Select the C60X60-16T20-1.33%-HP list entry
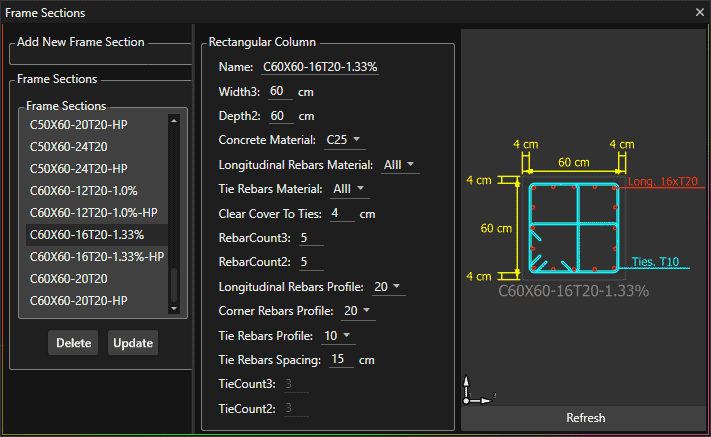This screenshot has height=437, width=711. point(96,256)
